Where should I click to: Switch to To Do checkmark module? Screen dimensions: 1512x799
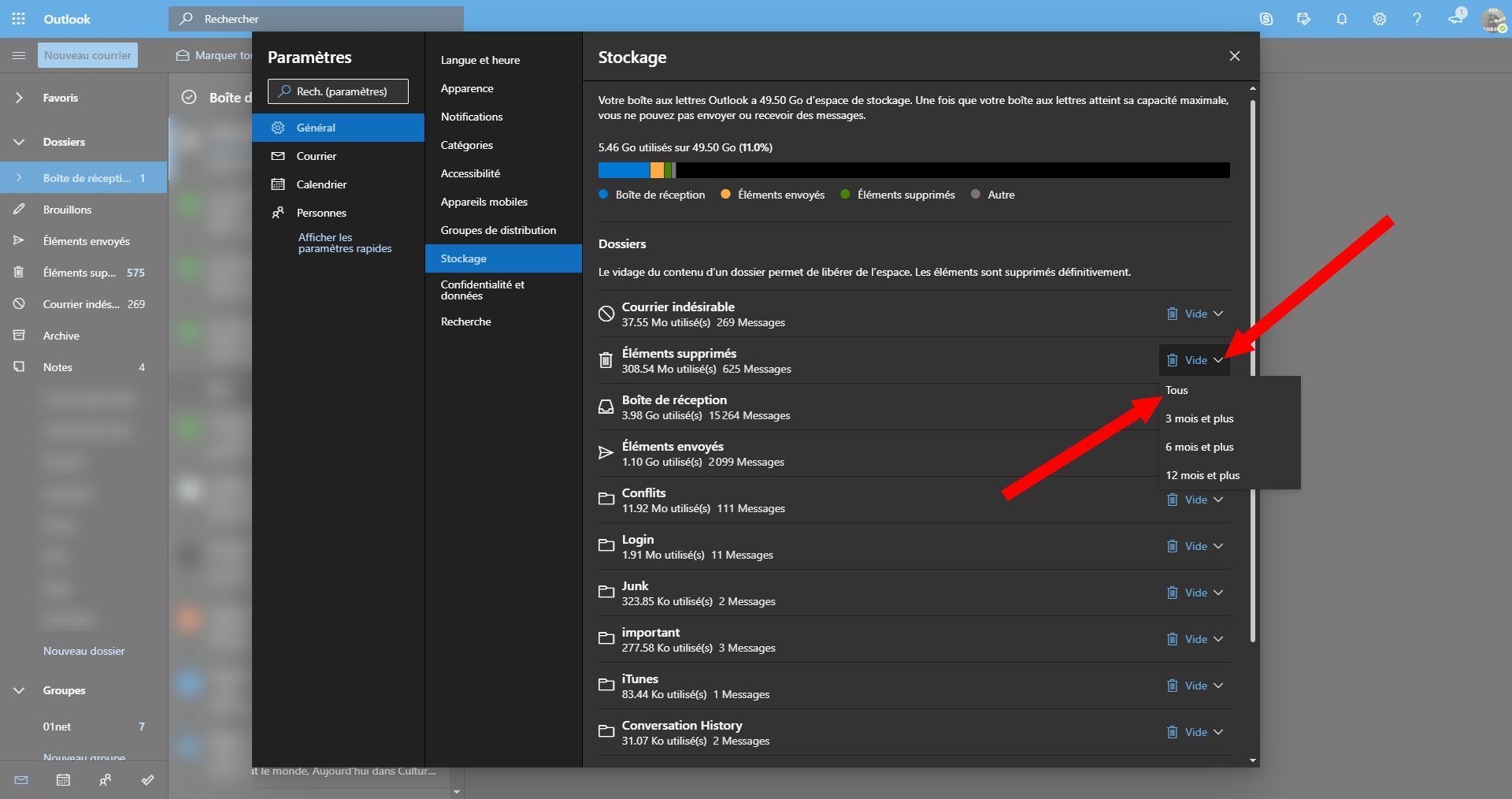[x=147, y=780]
